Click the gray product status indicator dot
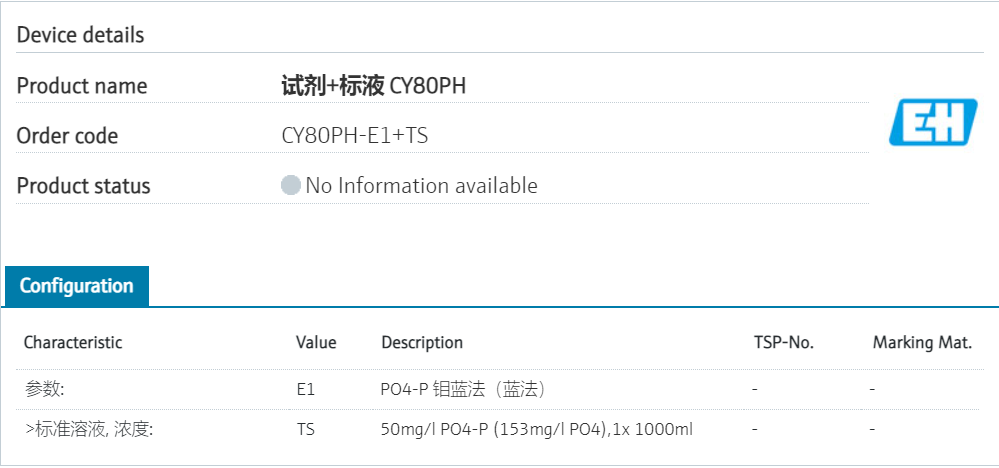This screenshot has height=468, width=999. (291, 186)
